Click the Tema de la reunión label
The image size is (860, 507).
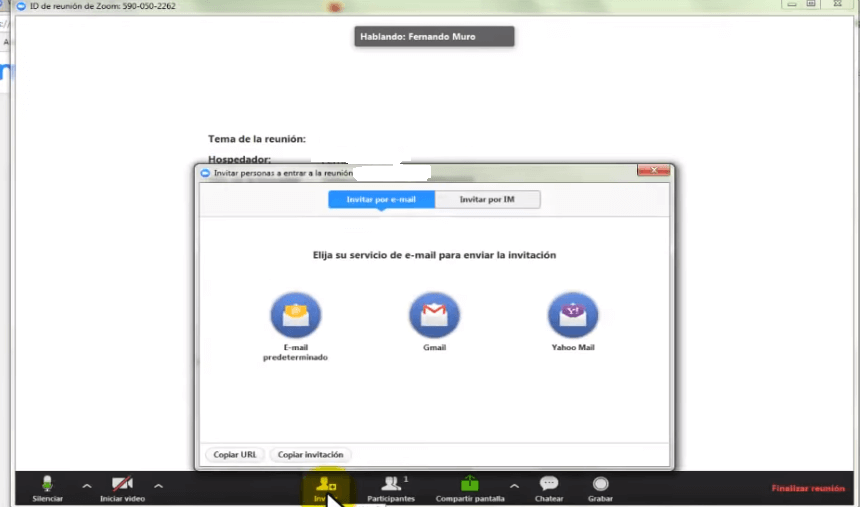click(257, 139)
